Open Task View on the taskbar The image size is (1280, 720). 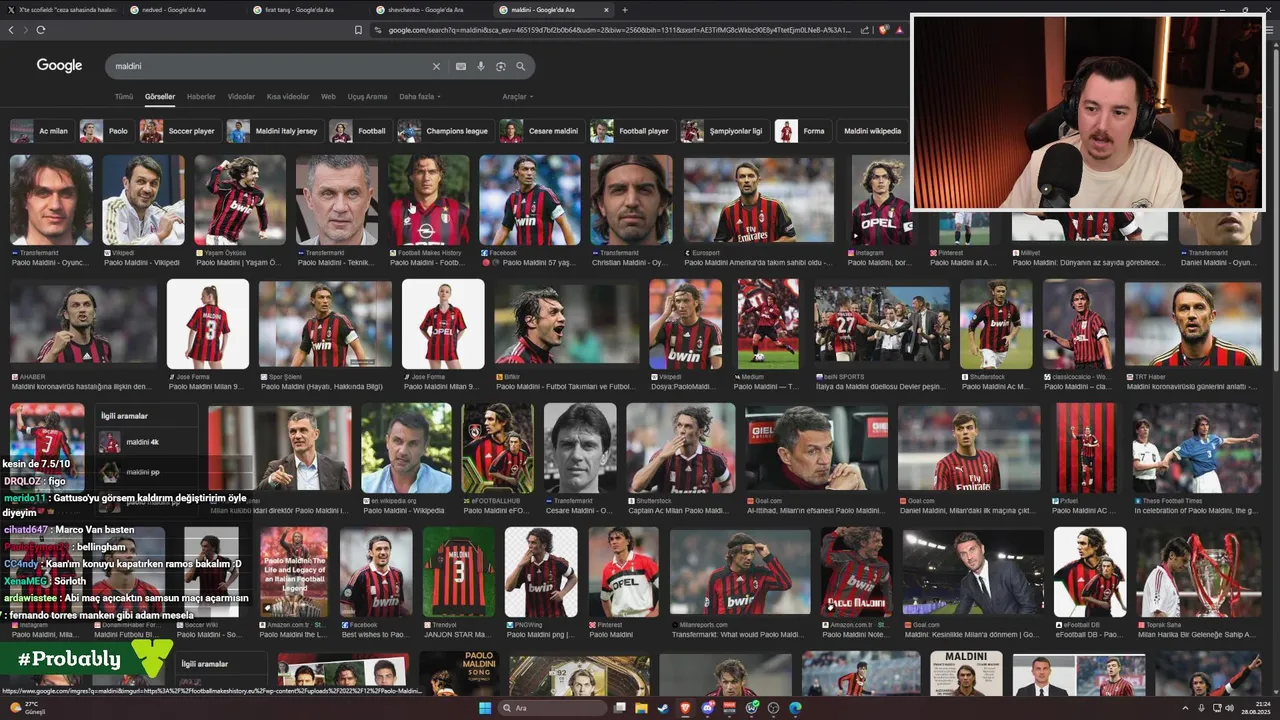click(x=619, y=708)
